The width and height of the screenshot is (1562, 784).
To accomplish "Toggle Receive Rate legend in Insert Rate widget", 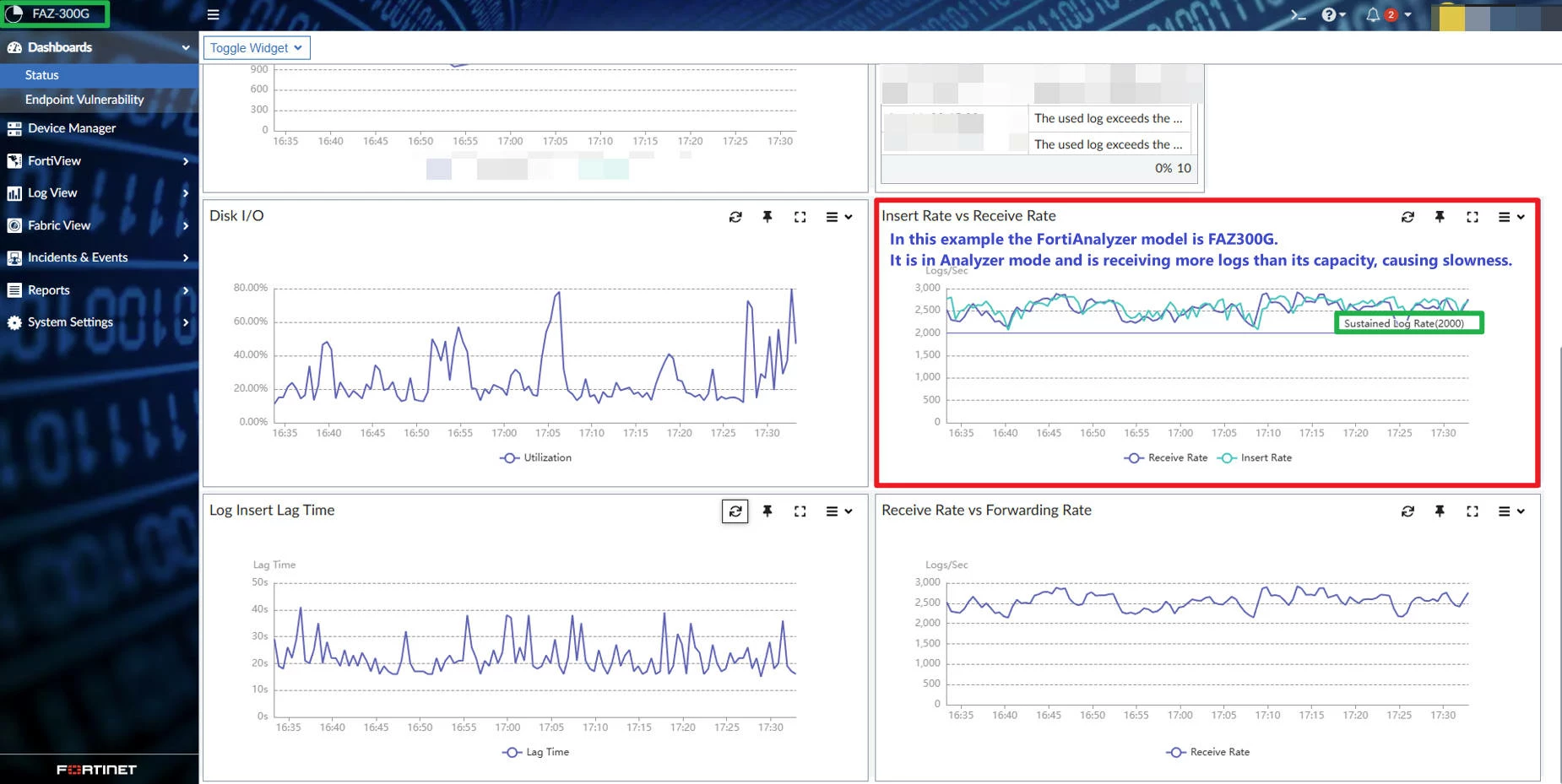I will [x=1165, y=457].
